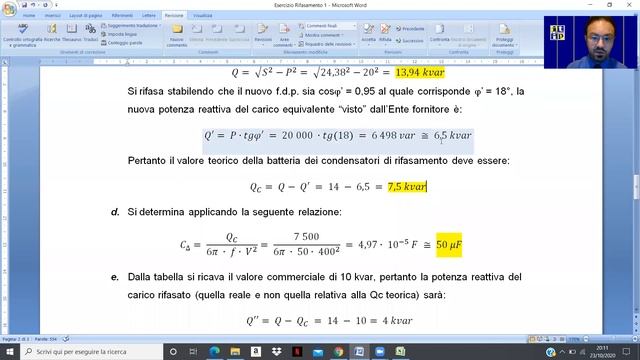Click the zoom percentage in status bar
This screenshot has height=360, width=640.
tap(574, 339)
